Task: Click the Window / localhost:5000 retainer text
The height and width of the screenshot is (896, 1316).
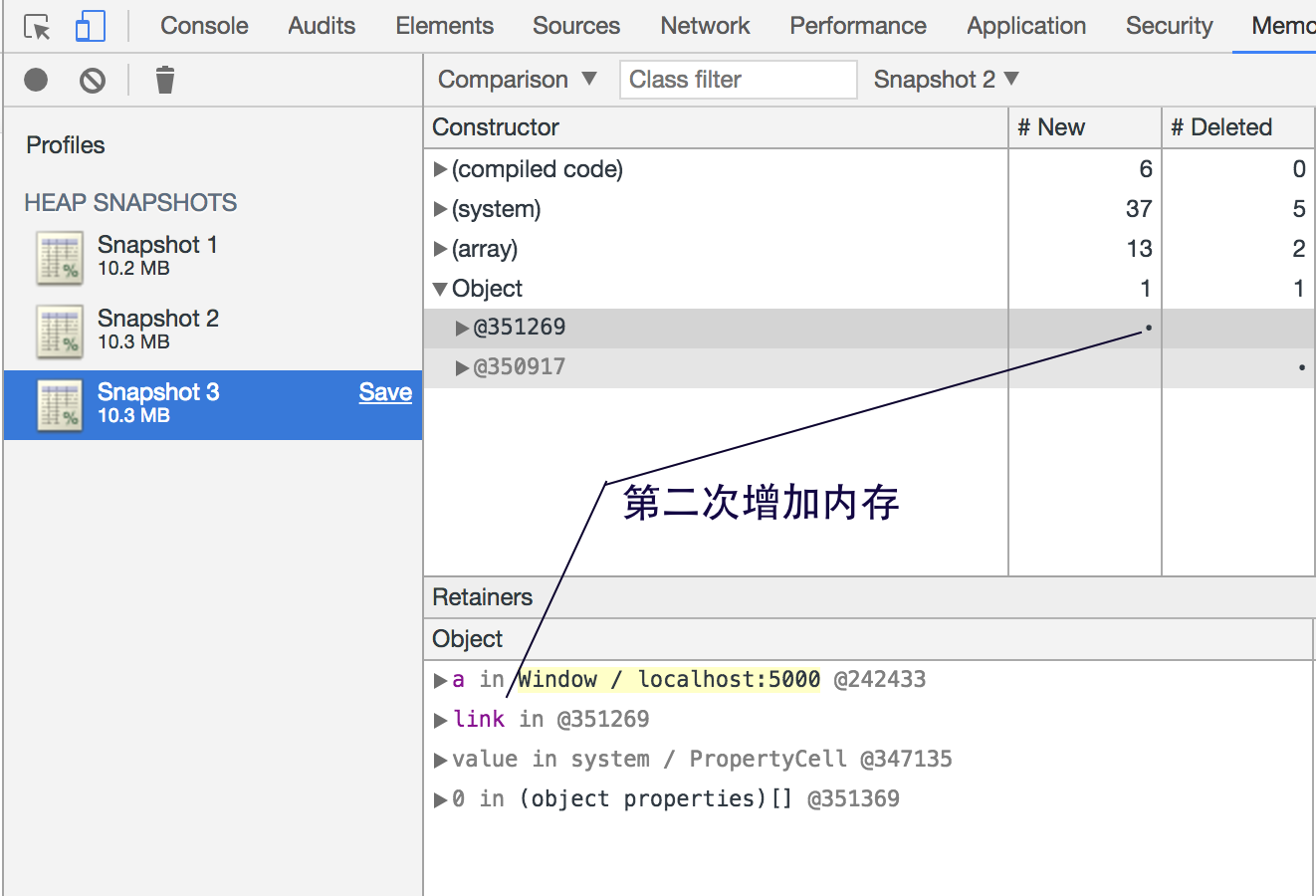Action: [669, 680]
